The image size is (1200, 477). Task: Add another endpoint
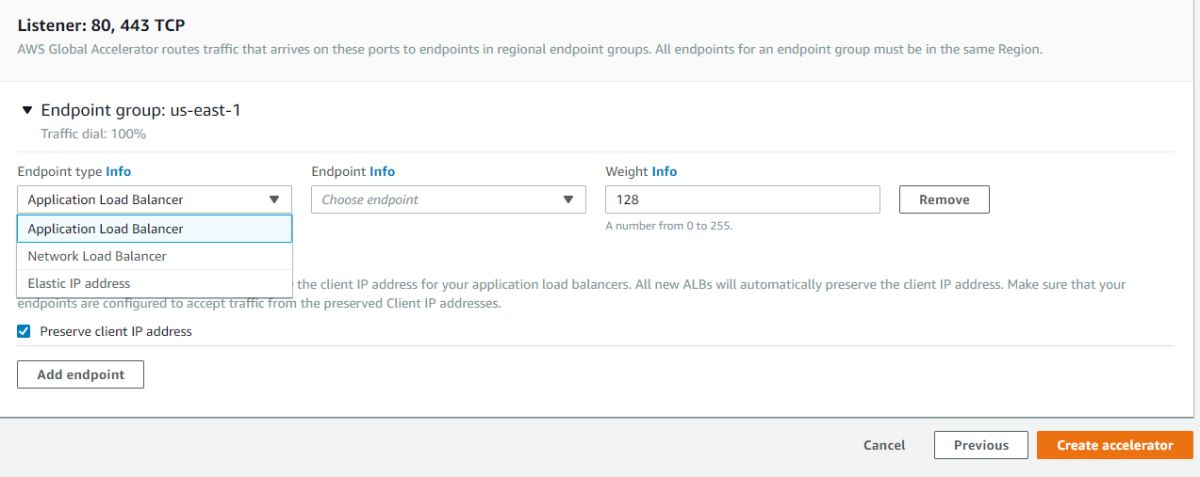click(81, 374)
